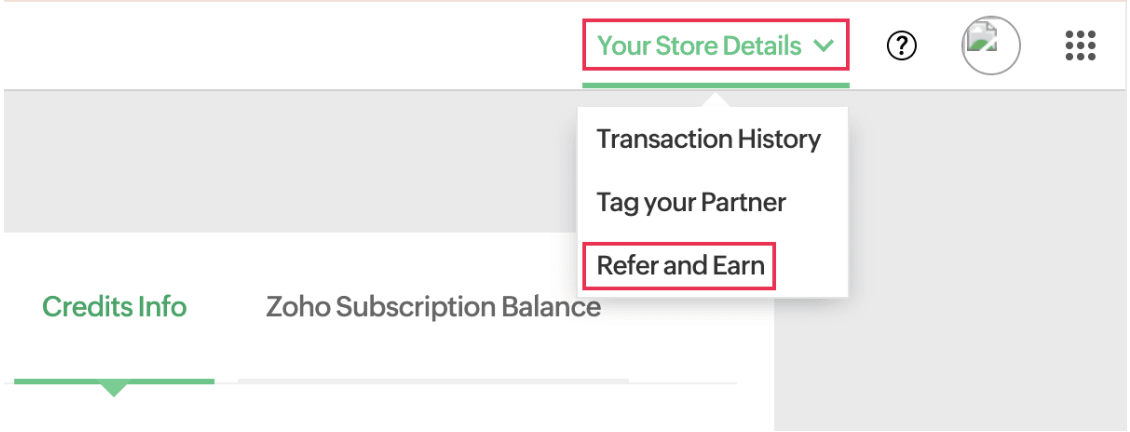The image size is (1130, 432).
Task: Open the Zoho Subscription Balance tab
Action: point(433,307)
